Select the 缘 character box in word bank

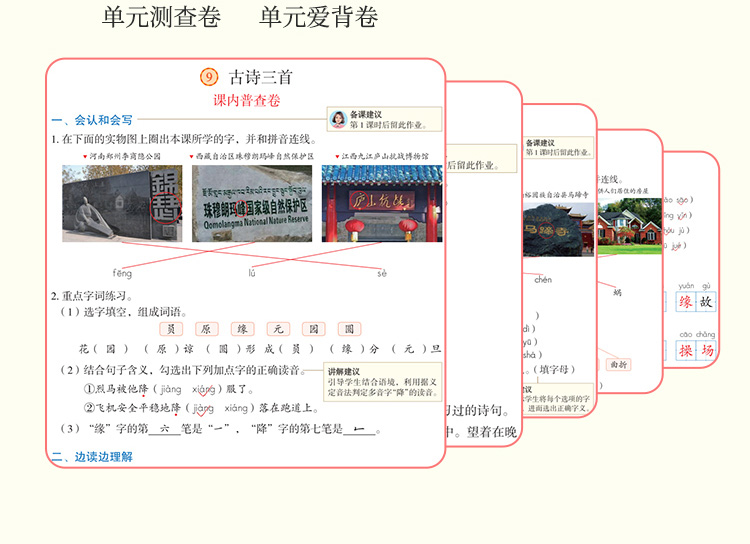(x=243, y=329)
